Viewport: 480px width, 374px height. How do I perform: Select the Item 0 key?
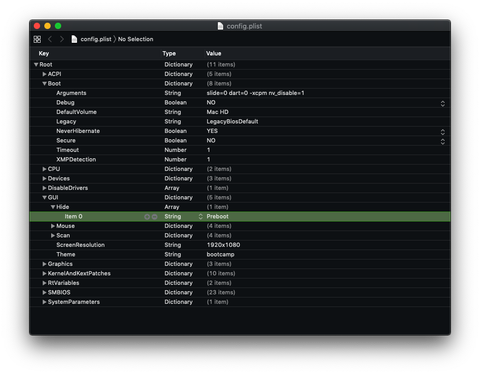(x=73, y=217)
